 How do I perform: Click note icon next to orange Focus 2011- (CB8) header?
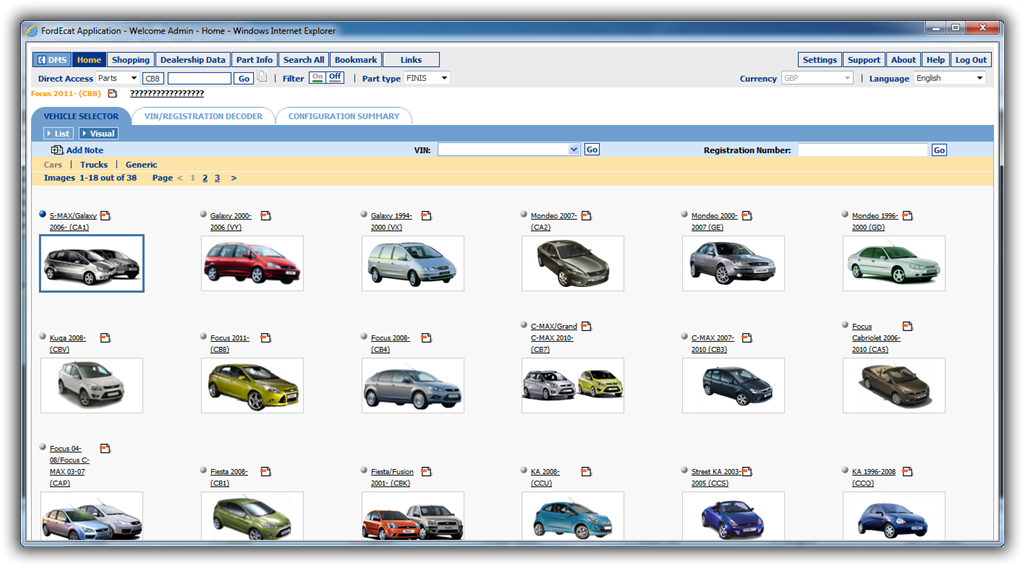(112, 93)
